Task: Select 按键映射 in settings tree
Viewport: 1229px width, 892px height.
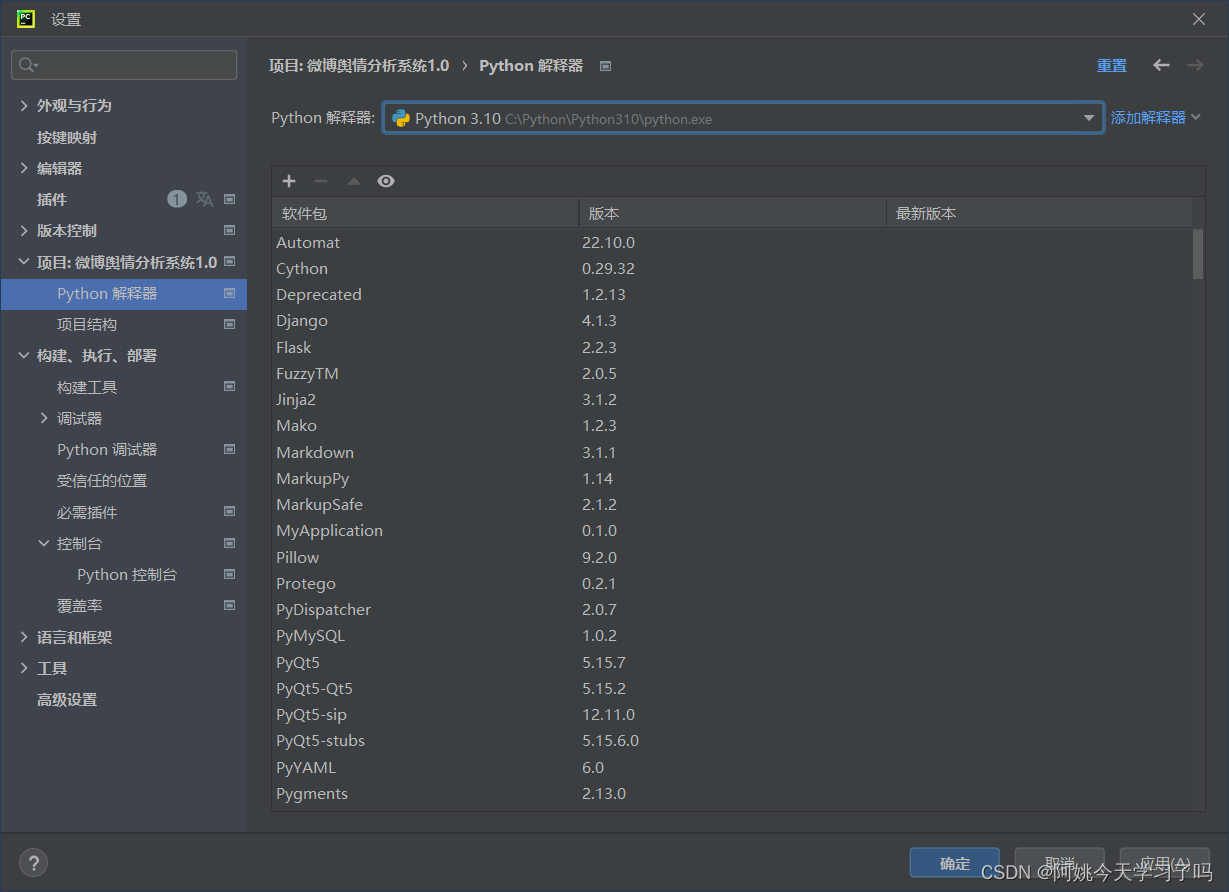Action: [67, 137]
